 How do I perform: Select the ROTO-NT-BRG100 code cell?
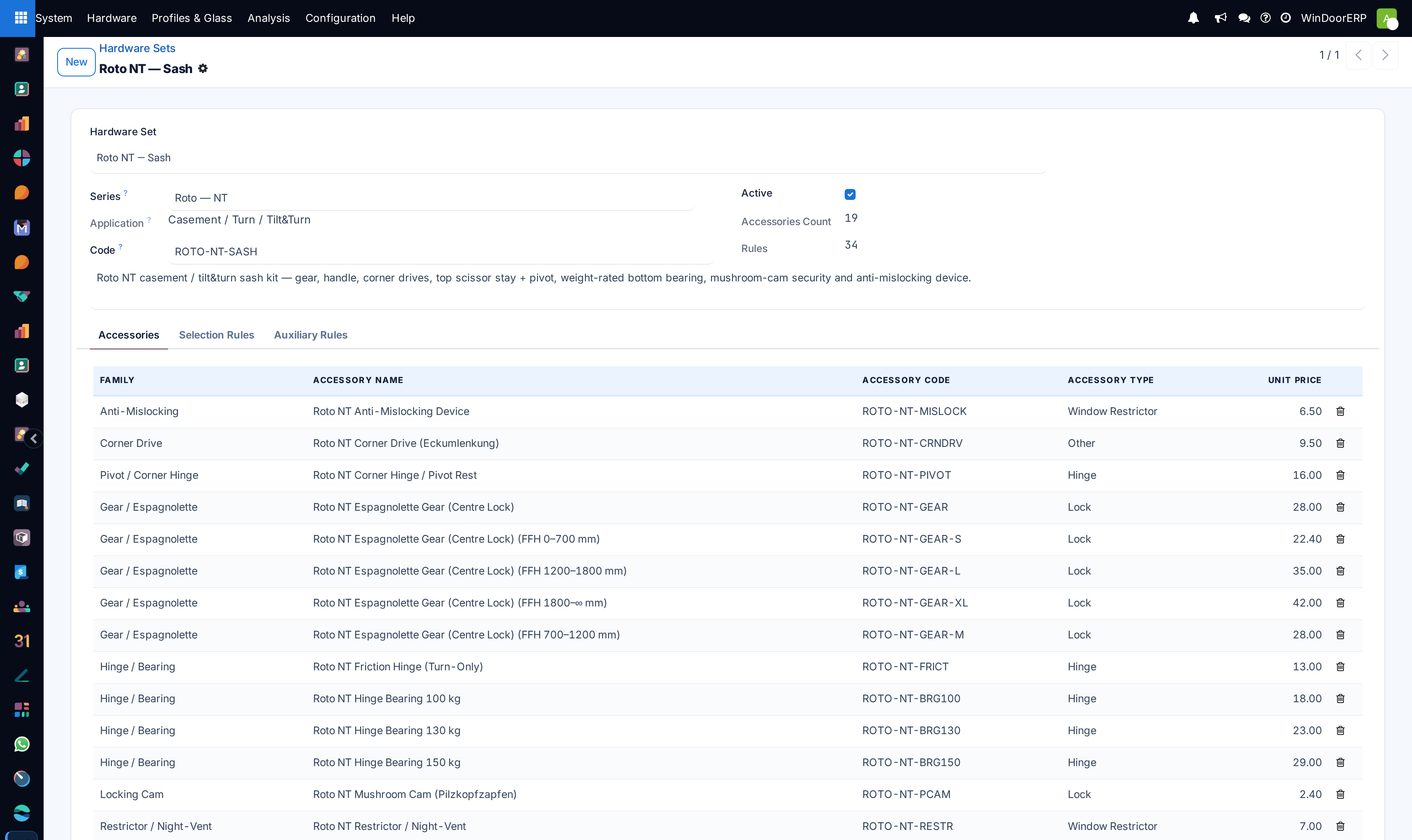point(911,698)
